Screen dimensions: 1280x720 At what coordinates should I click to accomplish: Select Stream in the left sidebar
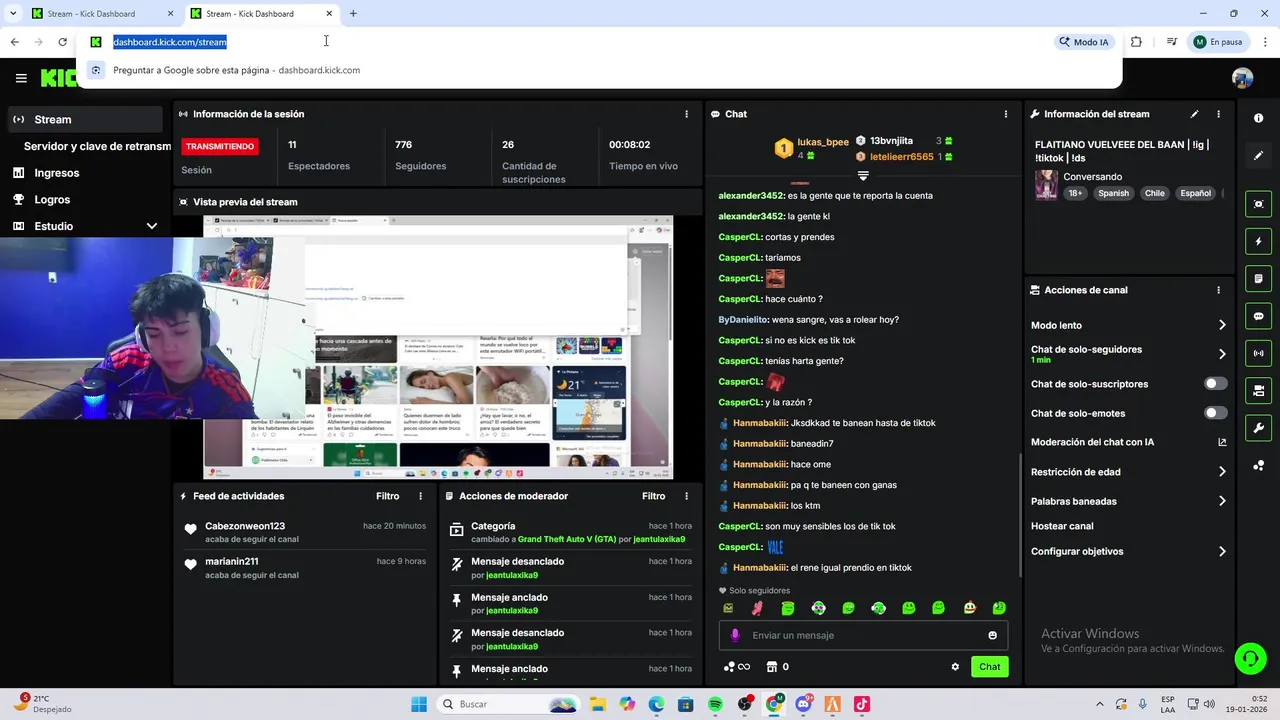[85, 119]
